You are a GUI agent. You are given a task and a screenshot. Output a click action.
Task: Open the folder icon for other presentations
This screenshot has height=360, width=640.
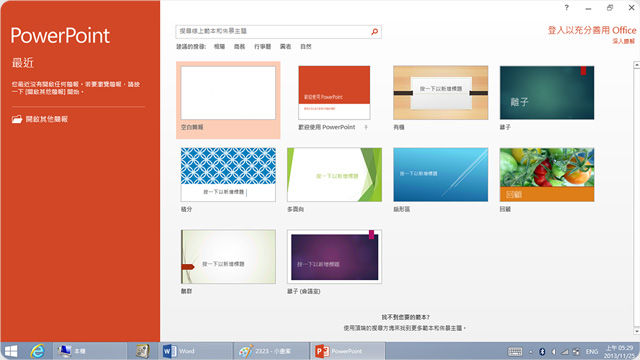pyautogui.click(x=17, y=119)
